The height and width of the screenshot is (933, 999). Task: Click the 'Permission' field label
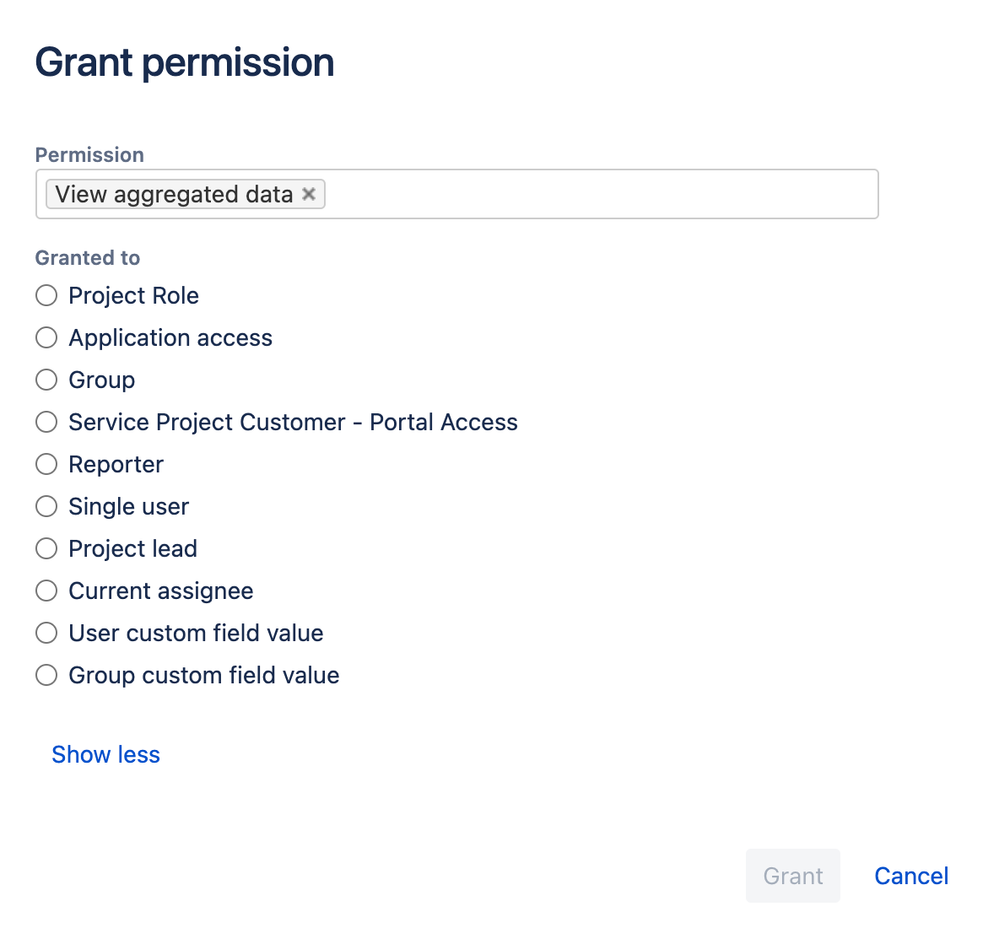point(90,155)
